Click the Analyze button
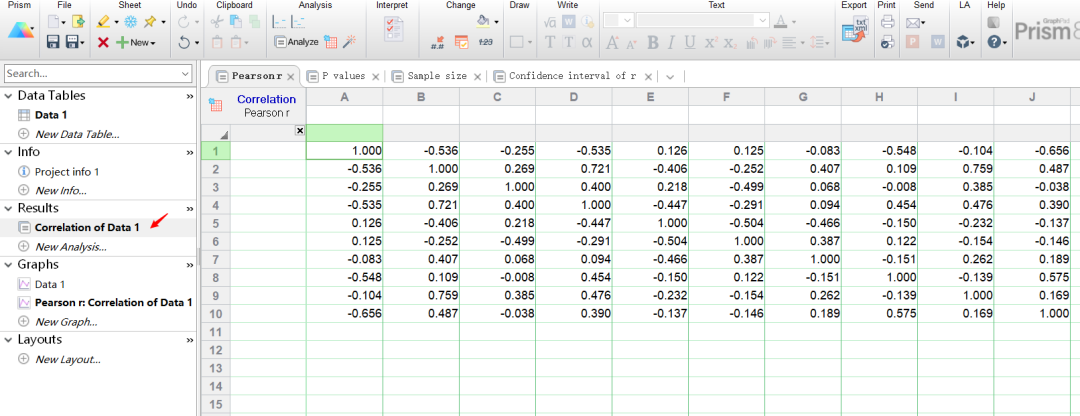Screen dimensions: 1080x416 296,42
